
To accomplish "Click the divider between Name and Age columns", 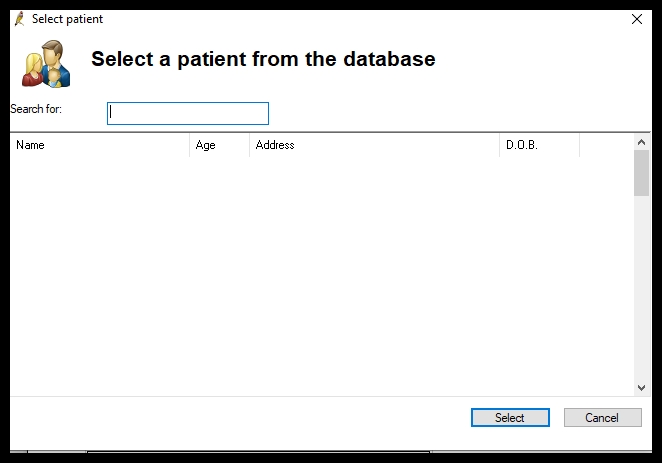I will 189,145.
